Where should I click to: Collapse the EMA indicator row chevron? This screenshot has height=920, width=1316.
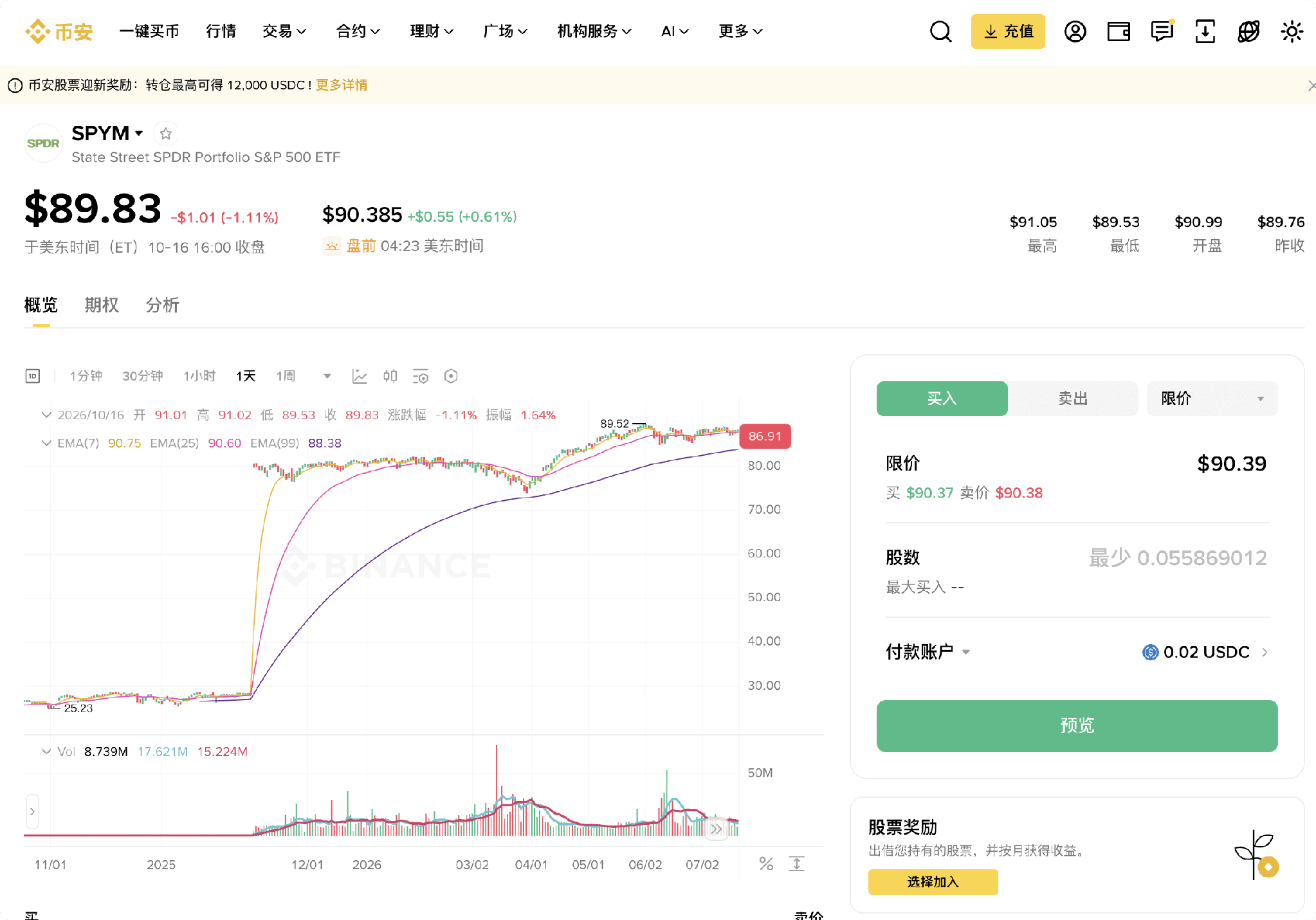click(46, 443)
